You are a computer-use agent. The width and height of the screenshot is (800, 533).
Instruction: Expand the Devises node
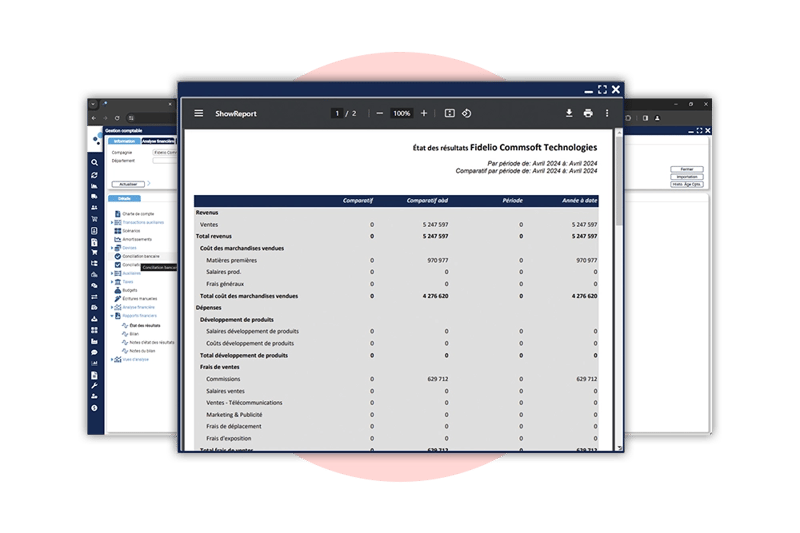pyautogui.click(x=112, y=248)
